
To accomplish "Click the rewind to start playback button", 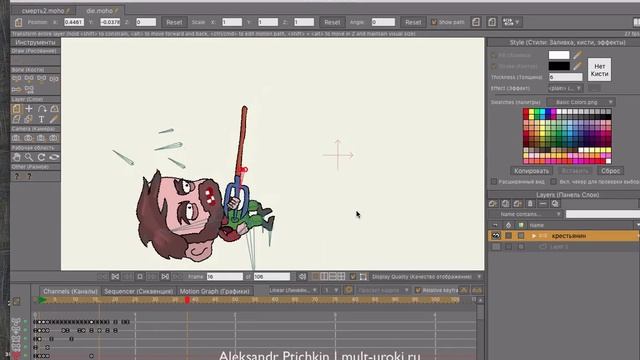I will coord(116,277).
